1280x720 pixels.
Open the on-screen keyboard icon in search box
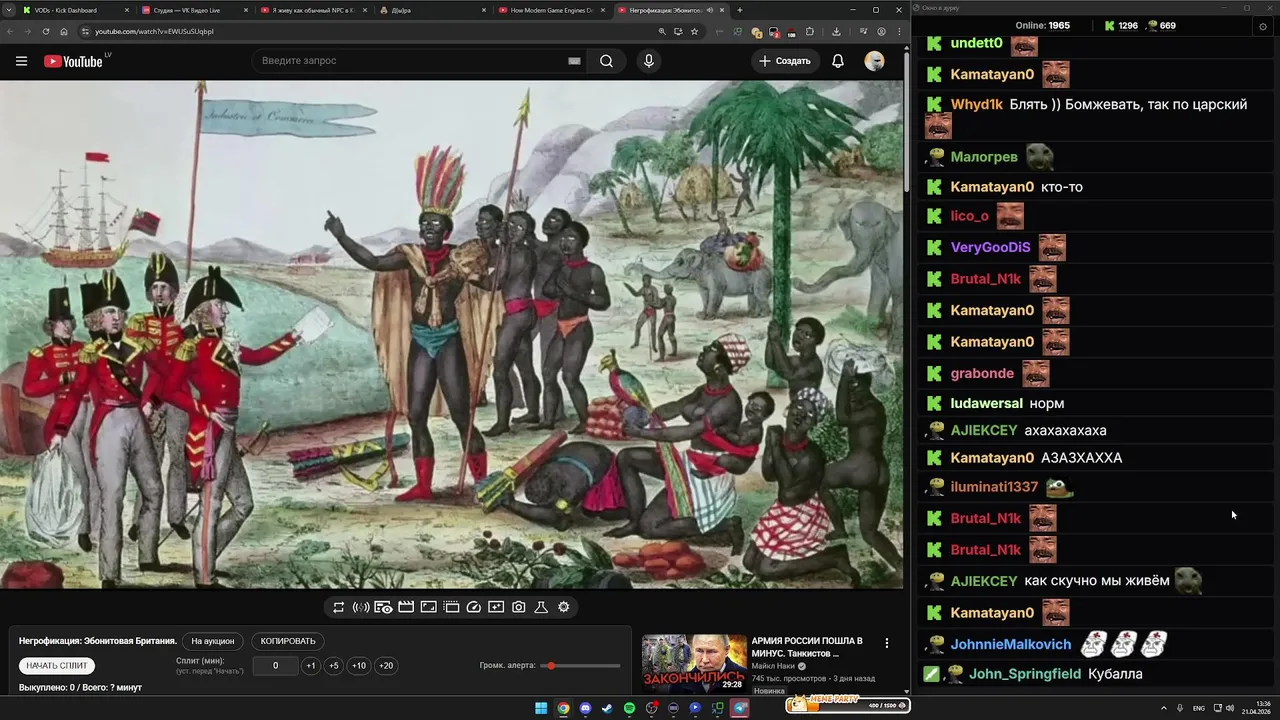point(574,61)
